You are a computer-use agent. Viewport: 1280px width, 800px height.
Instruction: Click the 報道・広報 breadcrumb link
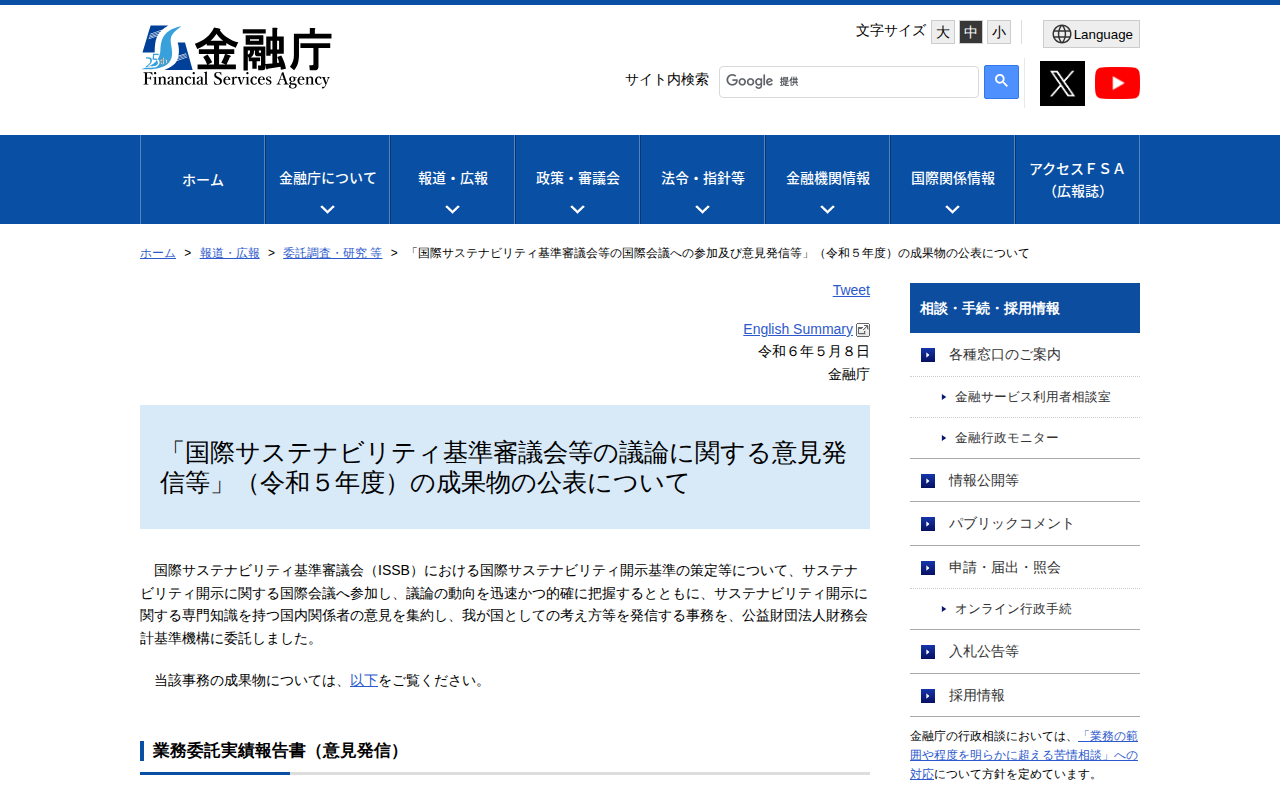[230, 253]
